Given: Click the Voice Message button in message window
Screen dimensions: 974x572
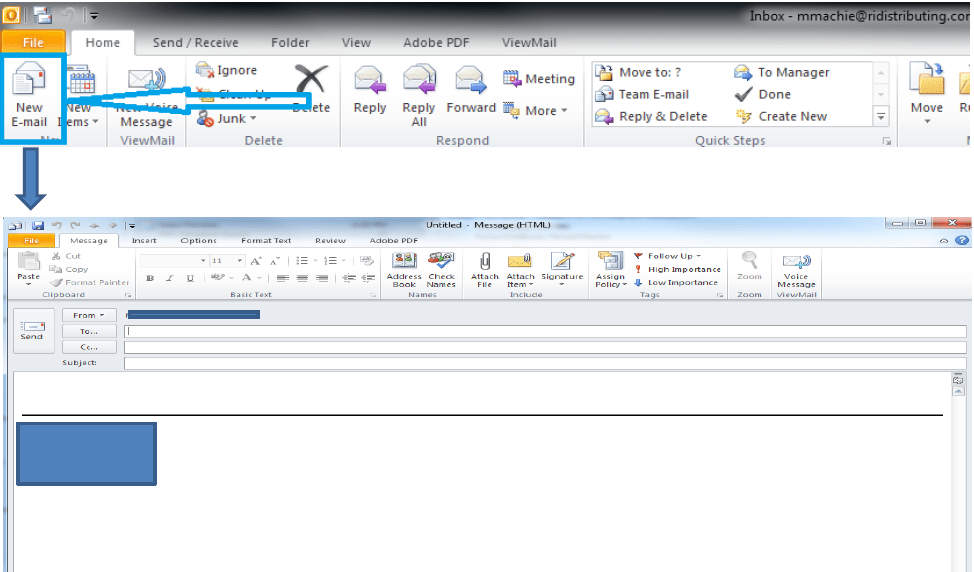Looking at the screenshot, I should point(796,270).
